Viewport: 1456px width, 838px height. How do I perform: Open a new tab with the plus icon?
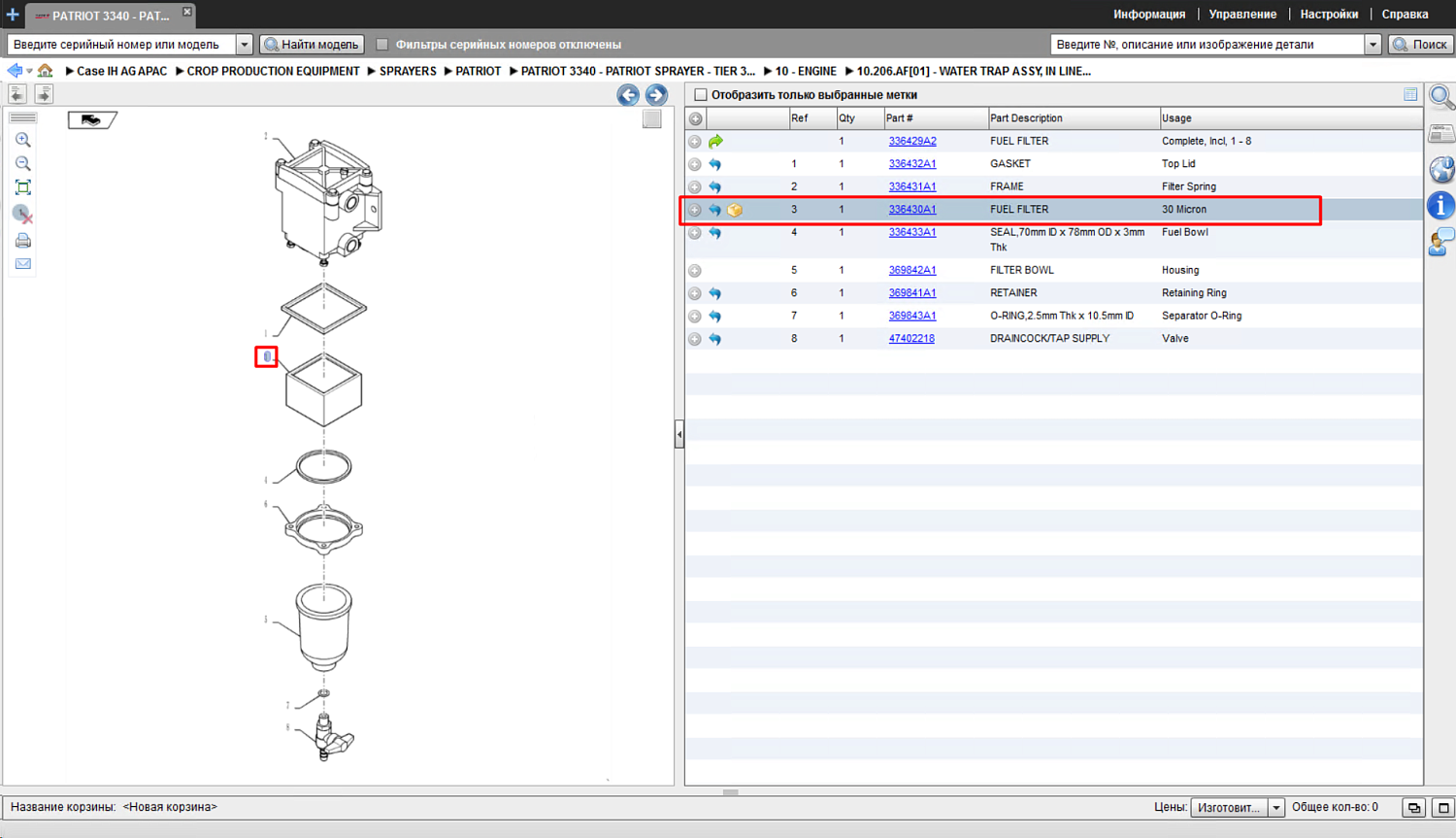point(13,15)
